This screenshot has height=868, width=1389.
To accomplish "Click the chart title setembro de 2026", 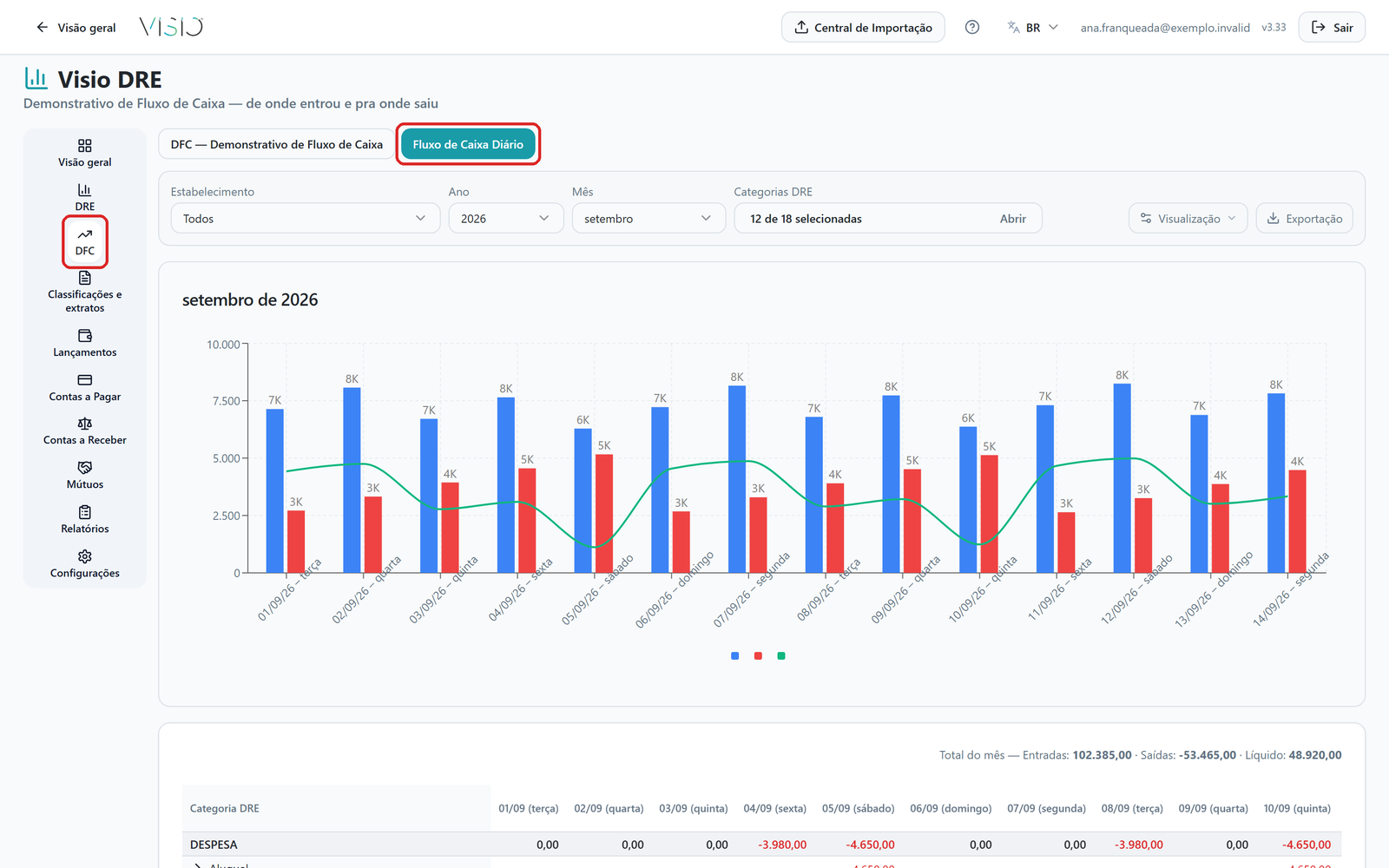I will 250,299.
